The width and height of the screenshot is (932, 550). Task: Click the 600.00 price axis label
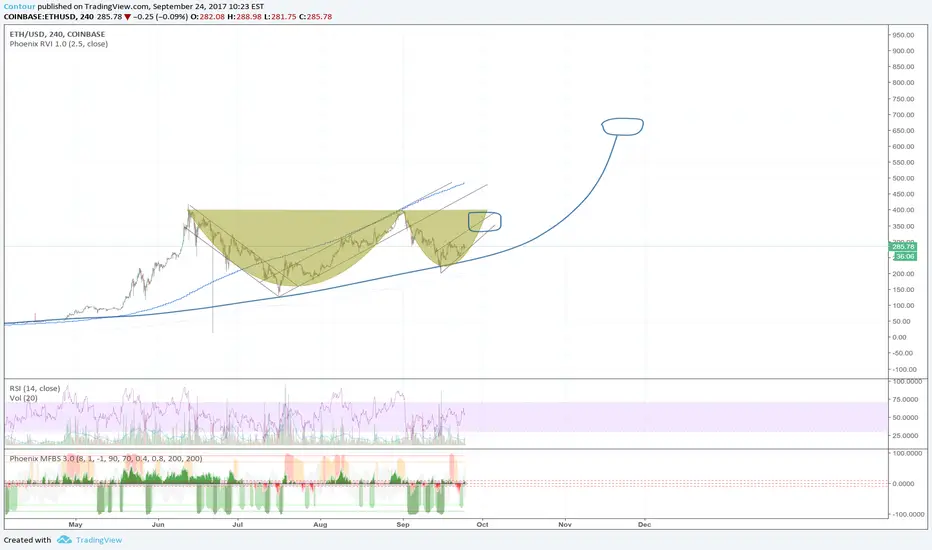[903, 146]
